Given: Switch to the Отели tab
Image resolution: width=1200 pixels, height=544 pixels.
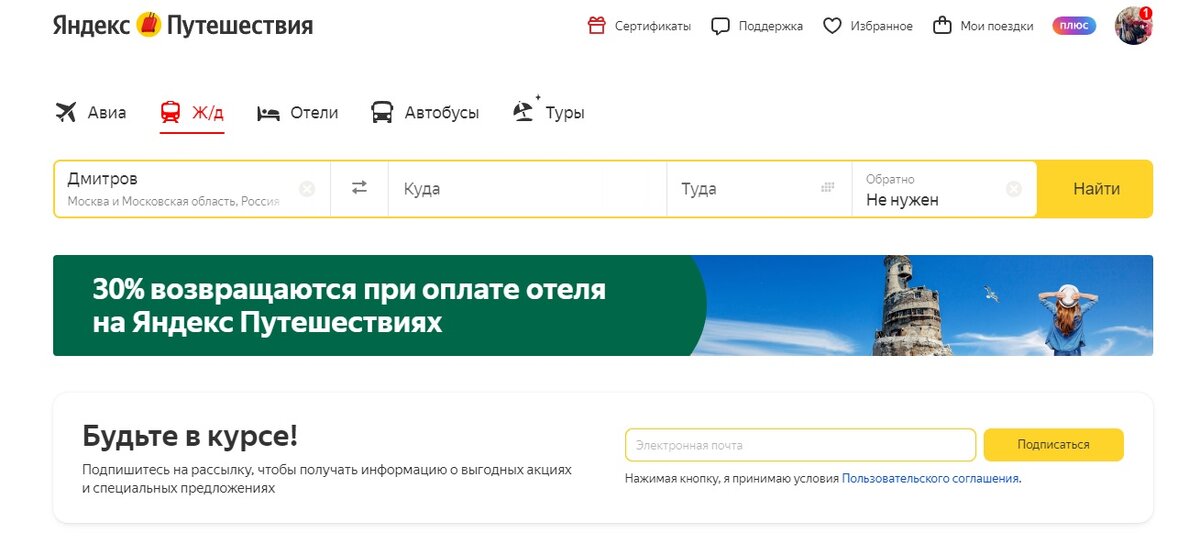Looking at the screenshot, I should point(298,113).
